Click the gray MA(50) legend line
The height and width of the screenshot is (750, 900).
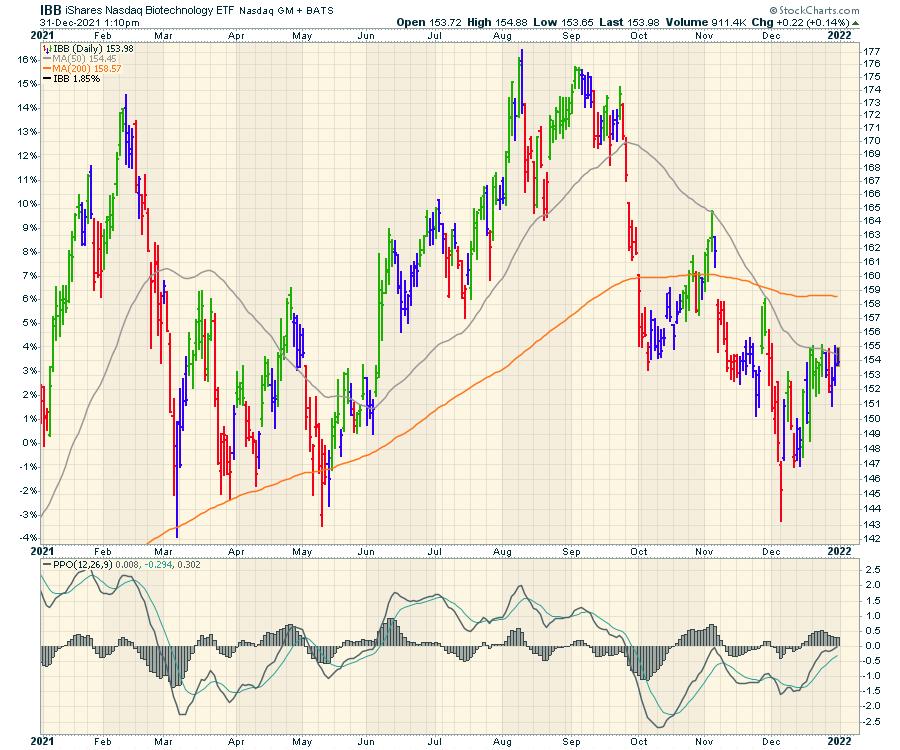pyautogui.click(x=46, y=59)
